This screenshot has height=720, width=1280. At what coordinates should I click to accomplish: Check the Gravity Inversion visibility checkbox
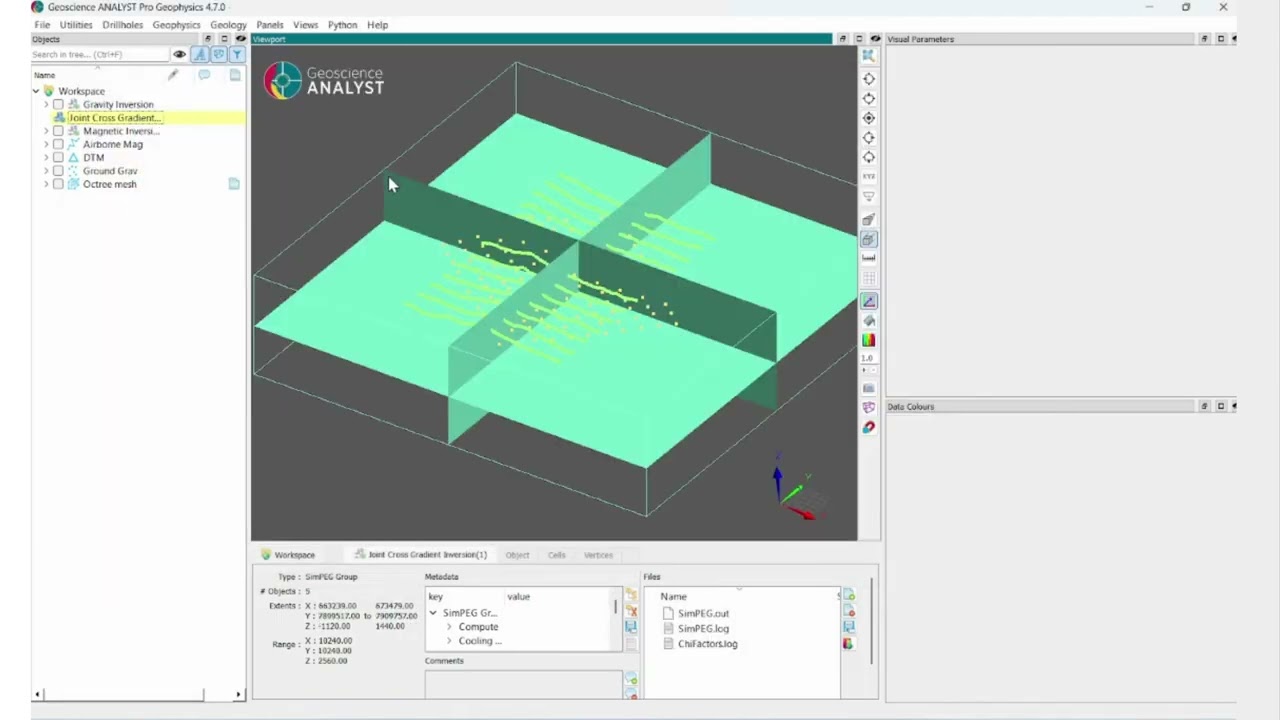(58, 104)
